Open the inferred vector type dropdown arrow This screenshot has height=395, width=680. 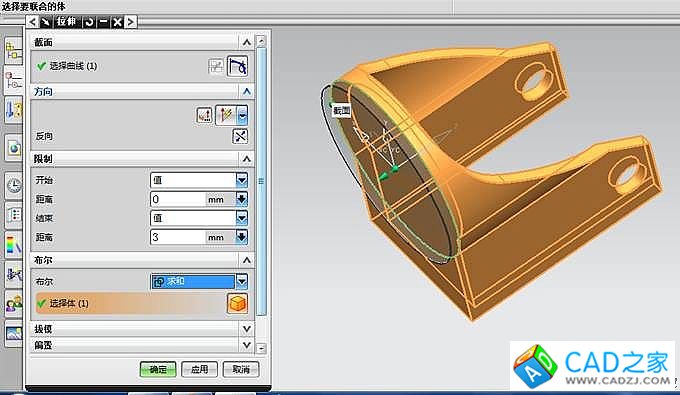tap(242, 115)
